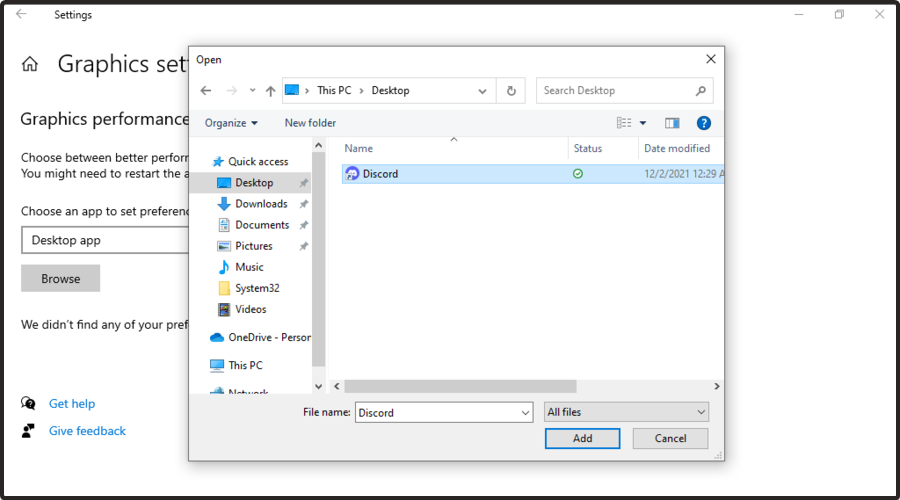The width and height of the screenshot is (900, 500).
Task: Open Documents in the navigation pane
Action: click(x=262, y=225)
